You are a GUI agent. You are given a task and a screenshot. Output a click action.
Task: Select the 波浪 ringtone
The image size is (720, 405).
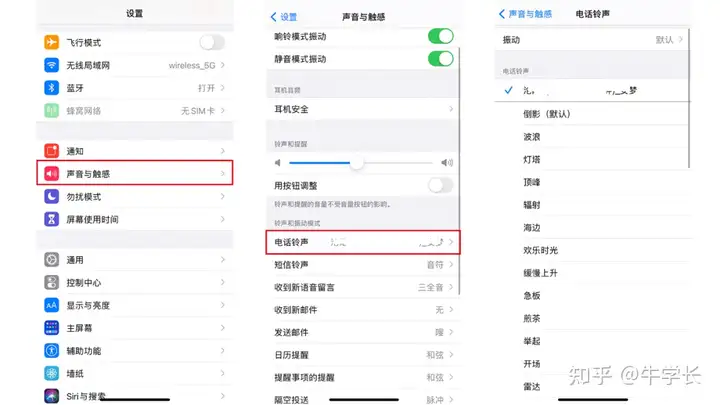tap(592, 136)
